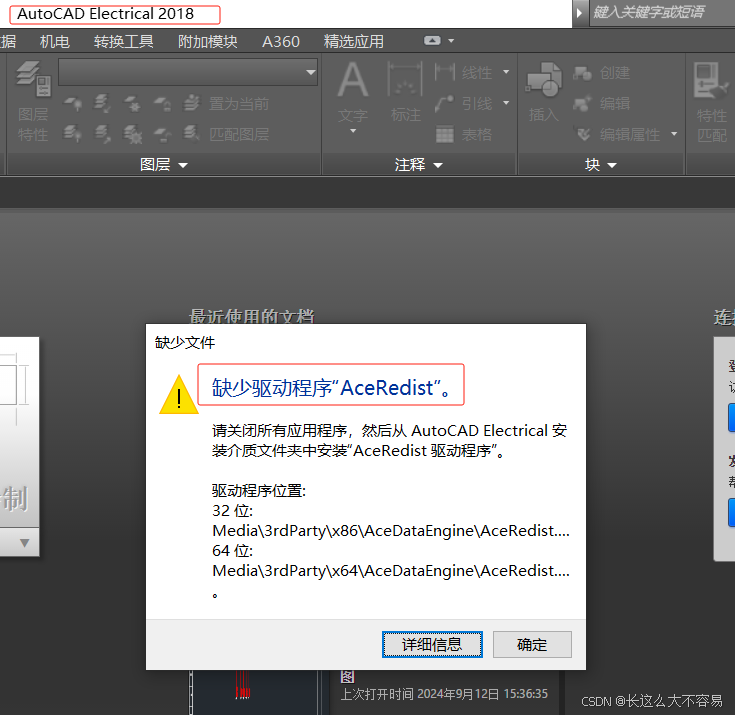Open the A360 ribbon tab

(280, 42)
